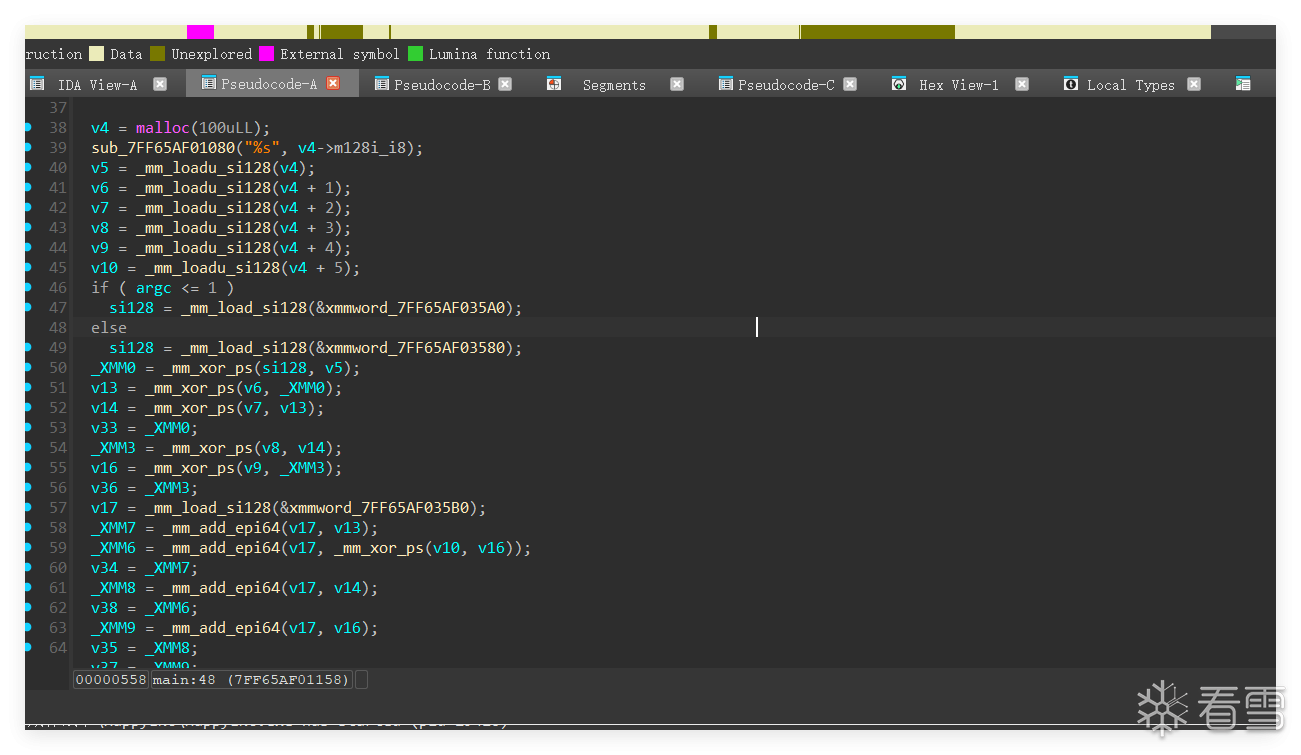Click the External symbol legend label
The width and height of the screenshot is (1301, 755).
pos(340,54)
